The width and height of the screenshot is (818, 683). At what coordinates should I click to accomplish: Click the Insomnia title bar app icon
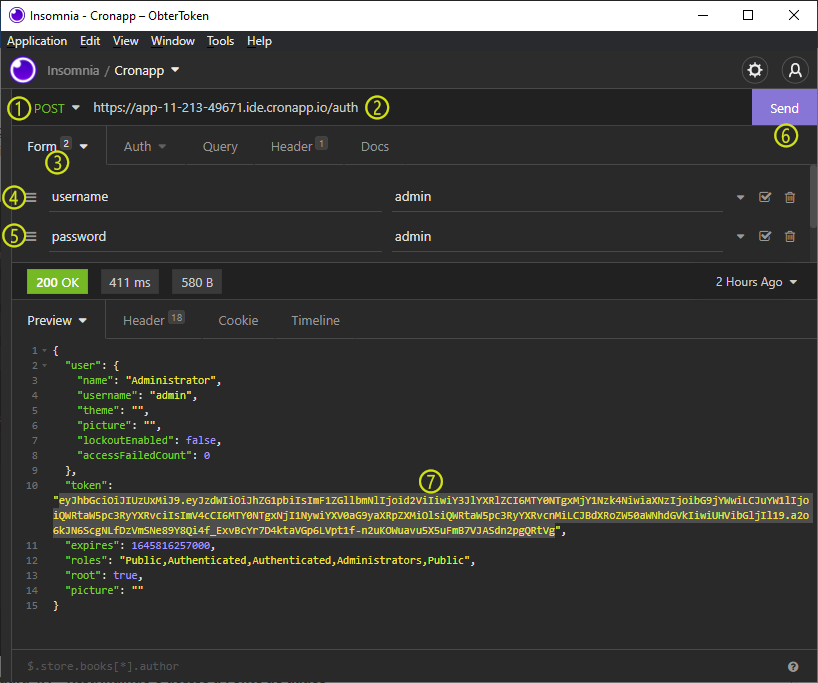(17, 15)
